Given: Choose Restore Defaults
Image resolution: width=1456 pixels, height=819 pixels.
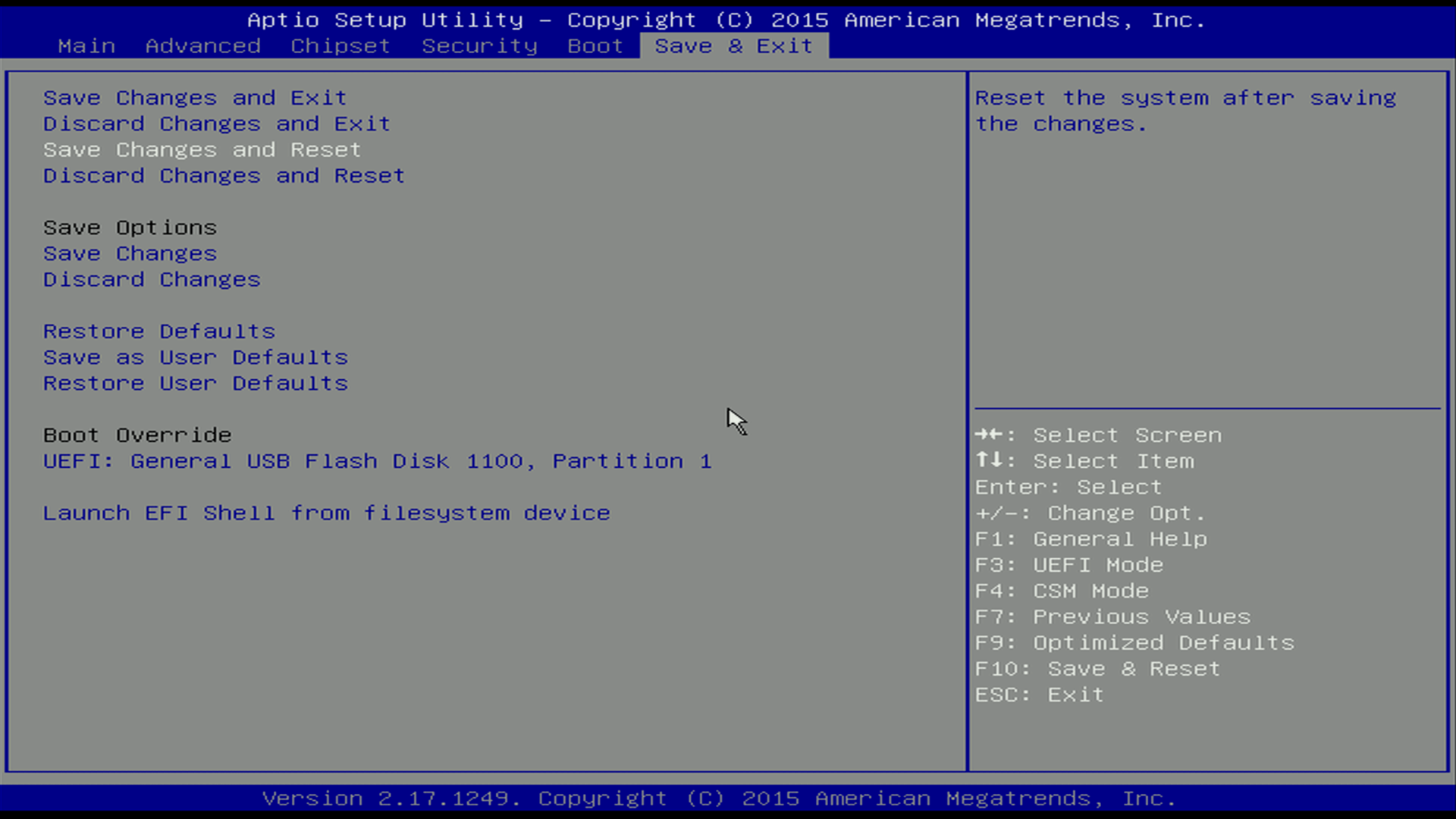Looking at the screenshot, I should point(158,331).
